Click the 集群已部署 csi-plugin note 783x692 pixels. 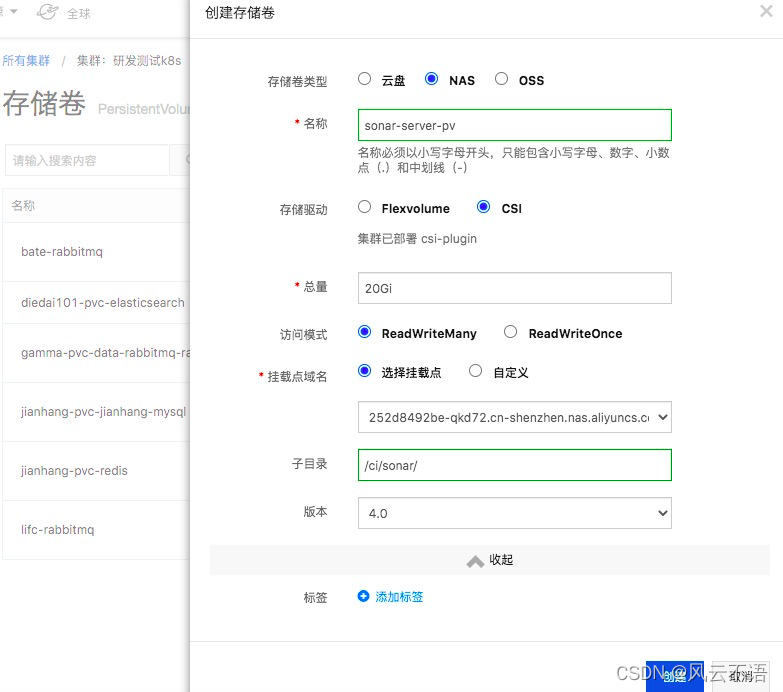[417, 239]
